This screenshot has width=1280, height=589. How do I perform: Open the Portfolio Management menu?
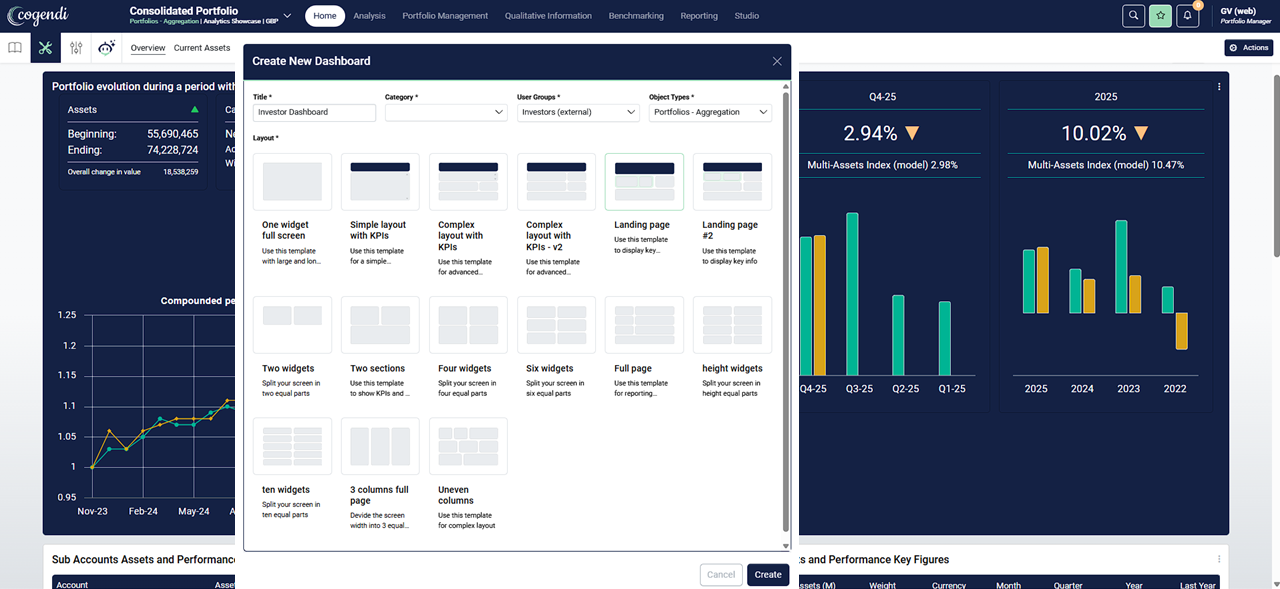coord(445,16)
